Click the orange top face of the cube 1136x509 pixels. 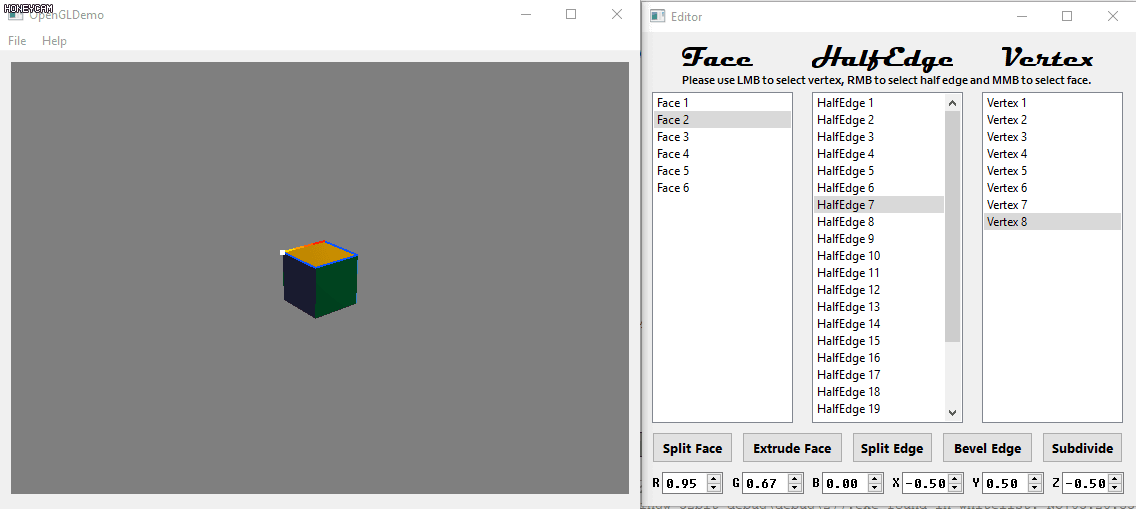pos(320,255)
